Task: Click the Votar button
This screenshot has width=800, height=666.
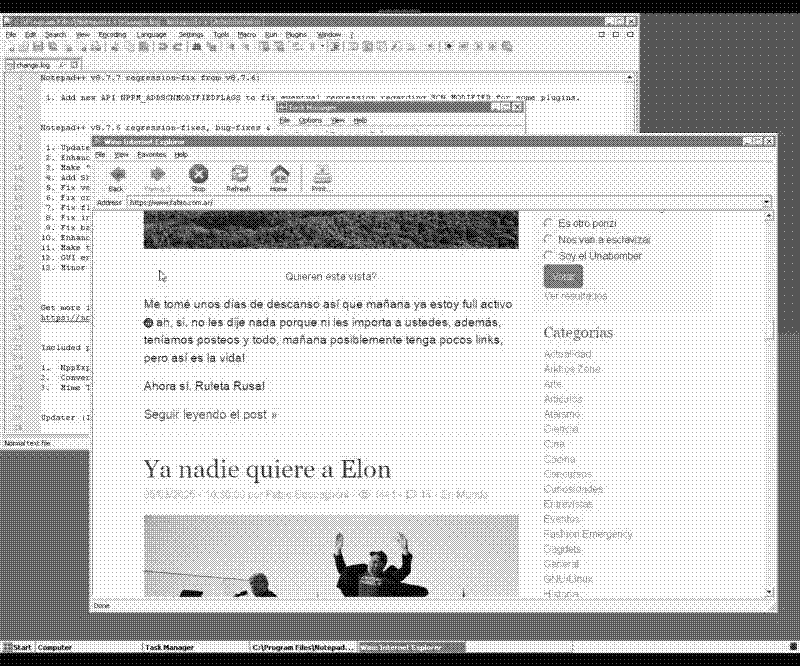Action: click(563, 277)
